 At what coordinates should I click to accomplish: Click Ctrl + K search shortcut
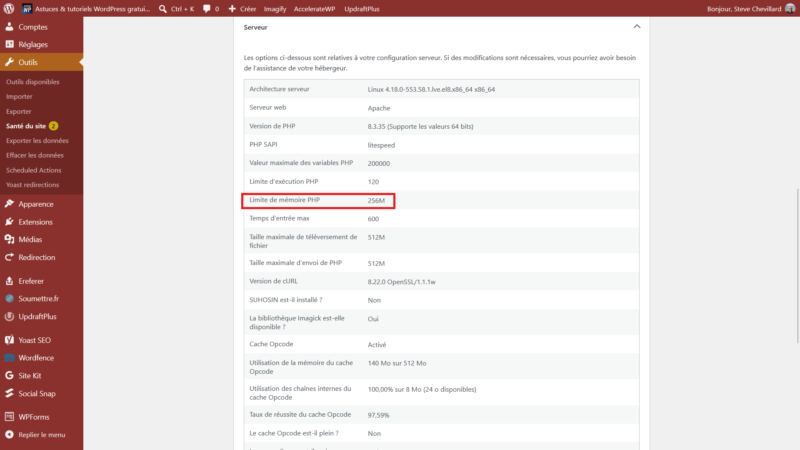(x=183, y=9)
